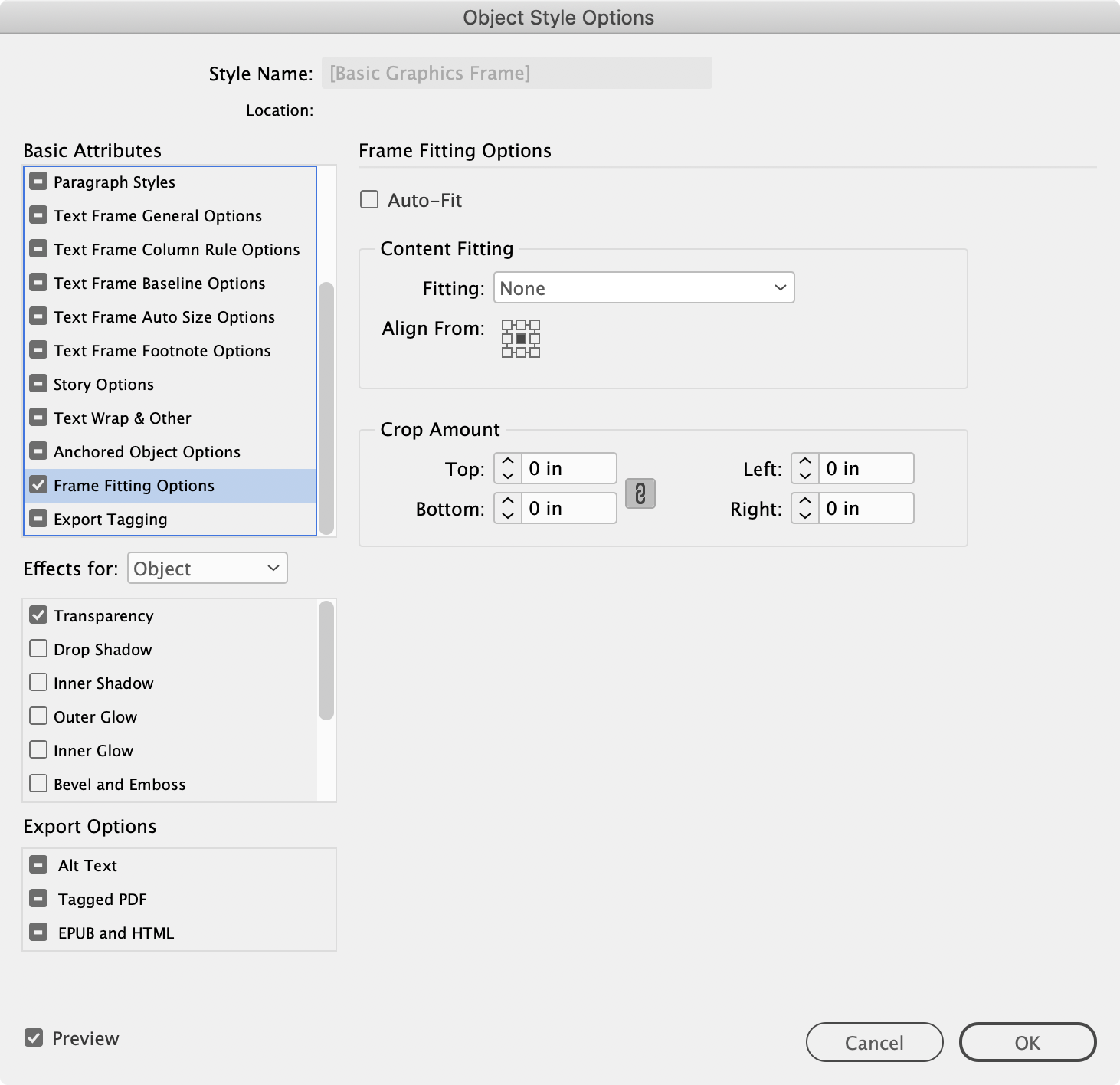Select Story Options in Basic Attributes
Viewport: 1120px width, 1085px height.
(x=170, y=385)
